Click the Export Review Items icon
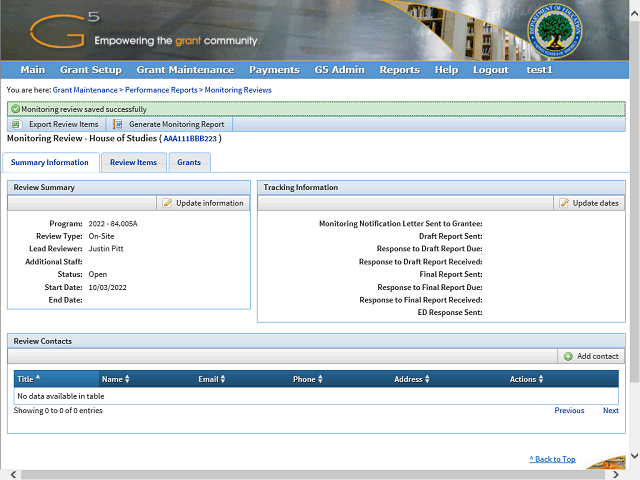The width and height of the screenshot is (640, 480). point(15,124)
